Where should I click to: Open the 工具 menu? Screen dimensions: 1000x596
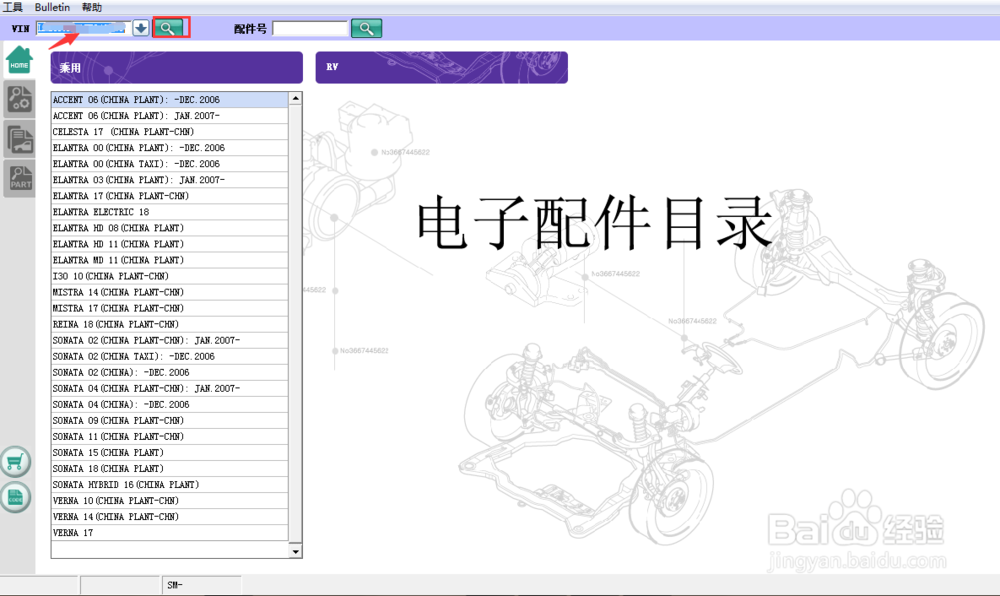13,7
